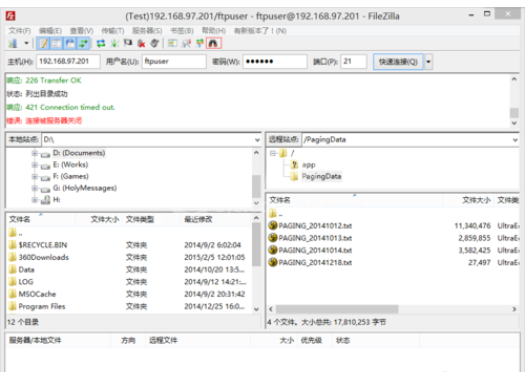
Task: Open the 查看(V) menu
Action: (82, 31)
